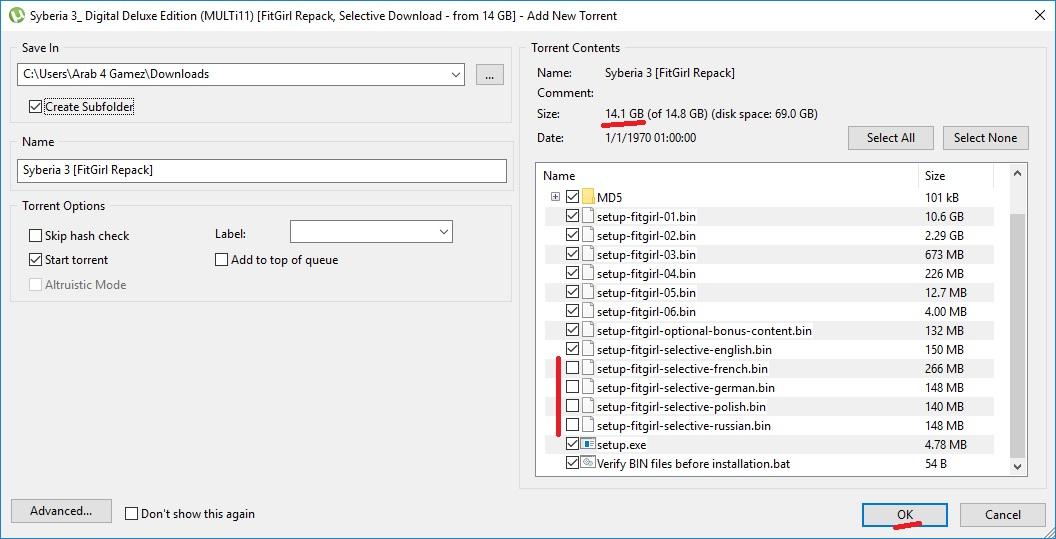Click Select All button
Image resolution: width=1056 pixels, height=539 pixels.
point(890,137)
